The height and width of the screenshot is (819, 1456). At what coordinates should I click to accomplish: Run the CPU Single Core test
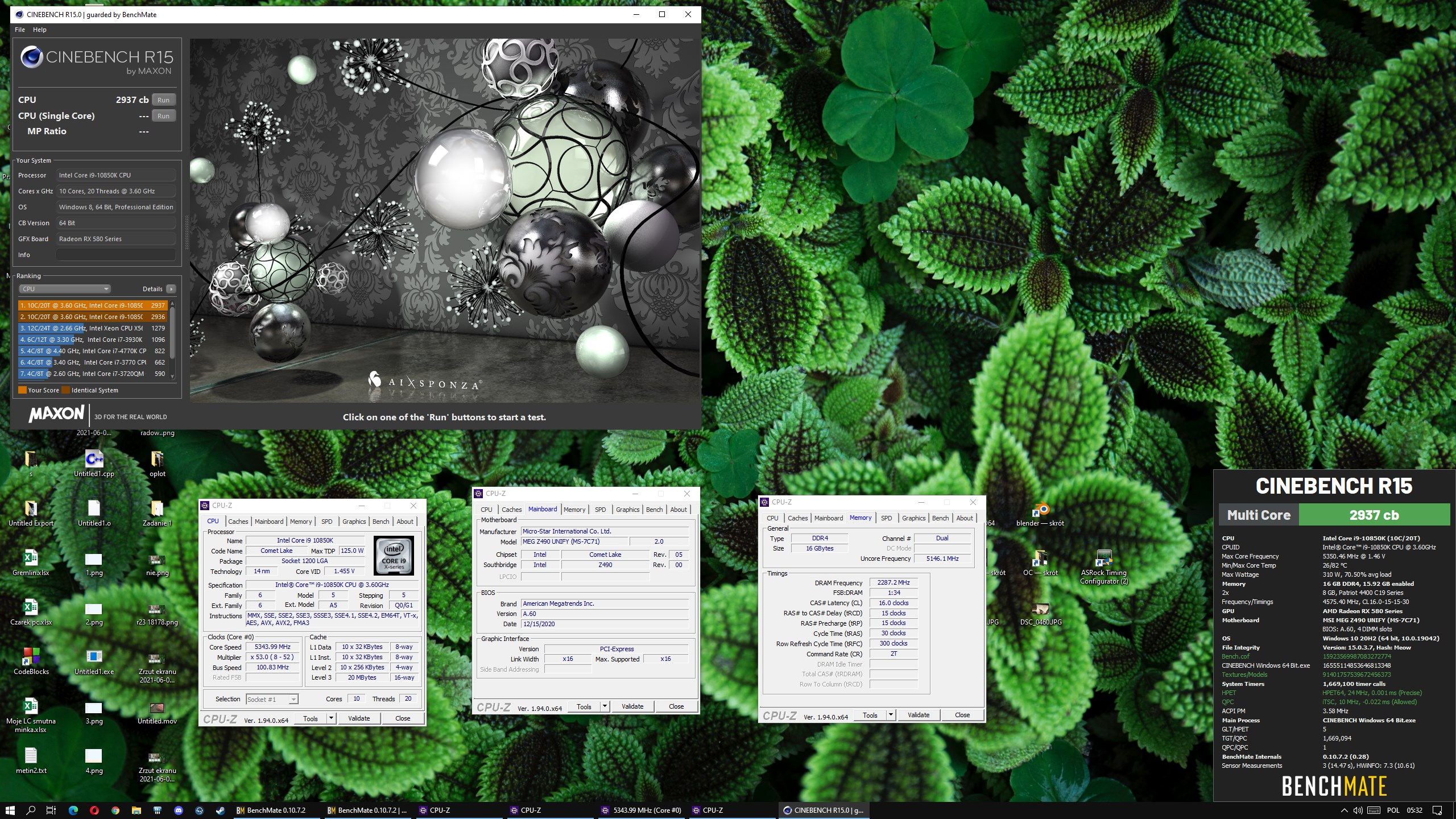164,116
